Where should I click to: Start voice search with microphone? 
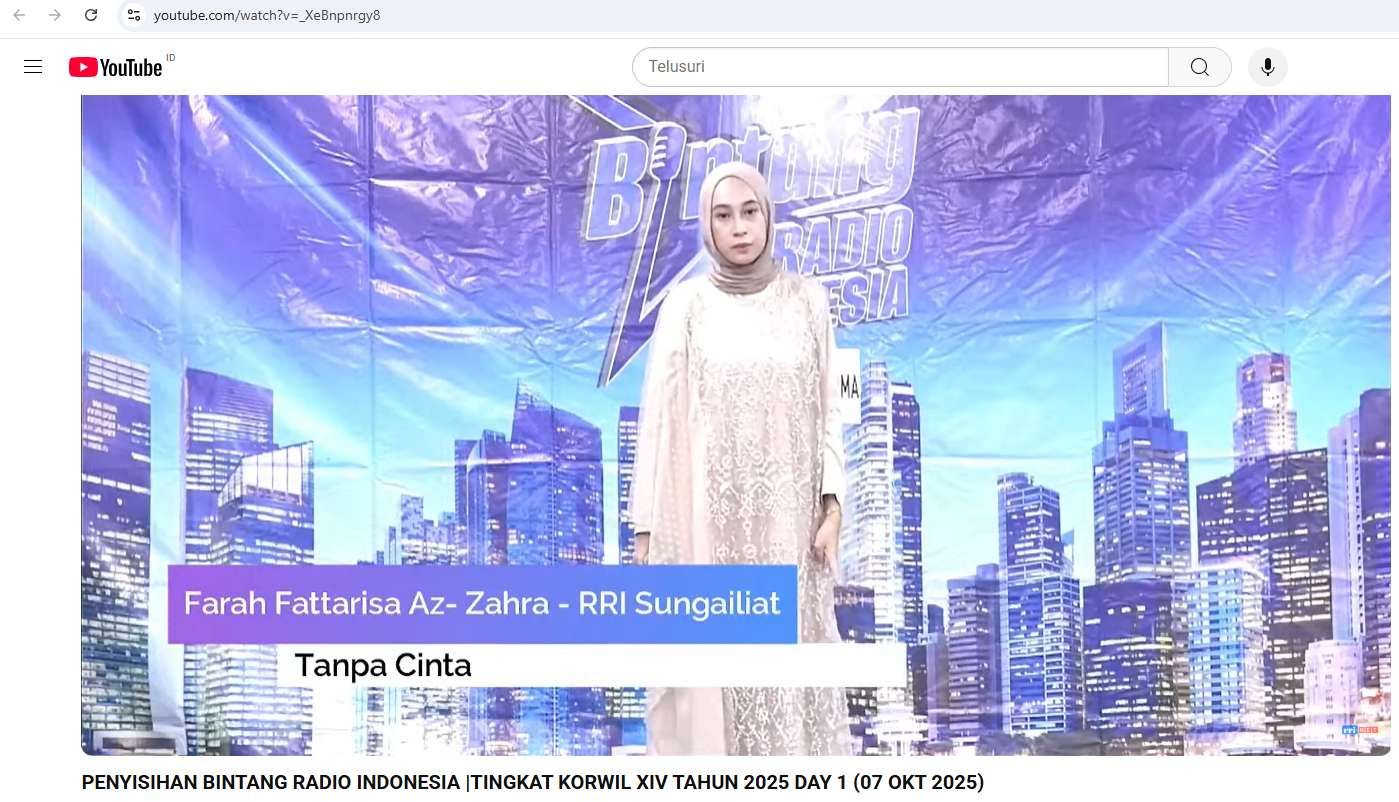click(x=1268, y=67)
